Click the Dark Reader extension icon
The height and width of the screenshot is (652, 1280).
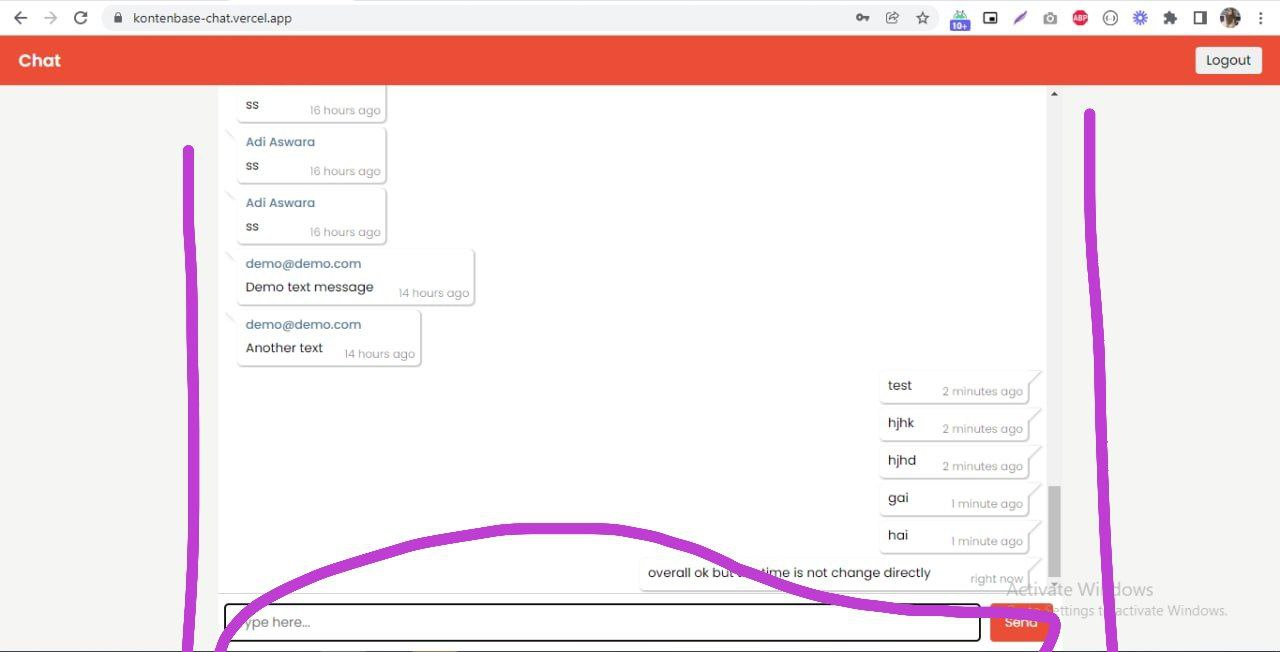click(x=1109, y=17)
